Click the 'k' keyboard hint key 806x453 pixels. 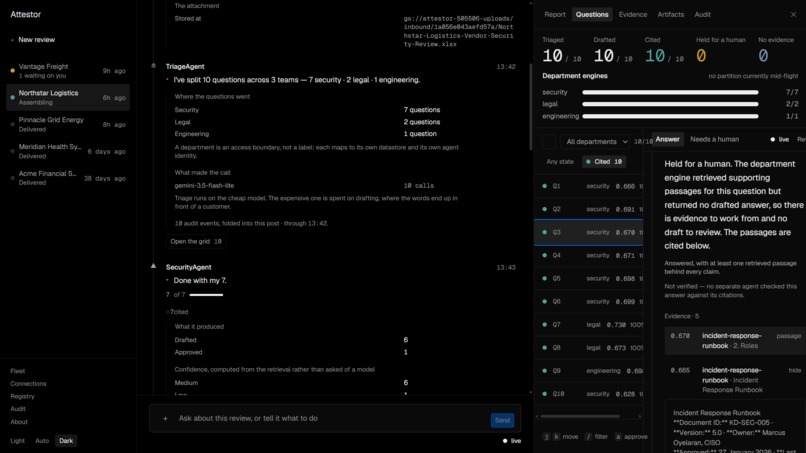556,437
